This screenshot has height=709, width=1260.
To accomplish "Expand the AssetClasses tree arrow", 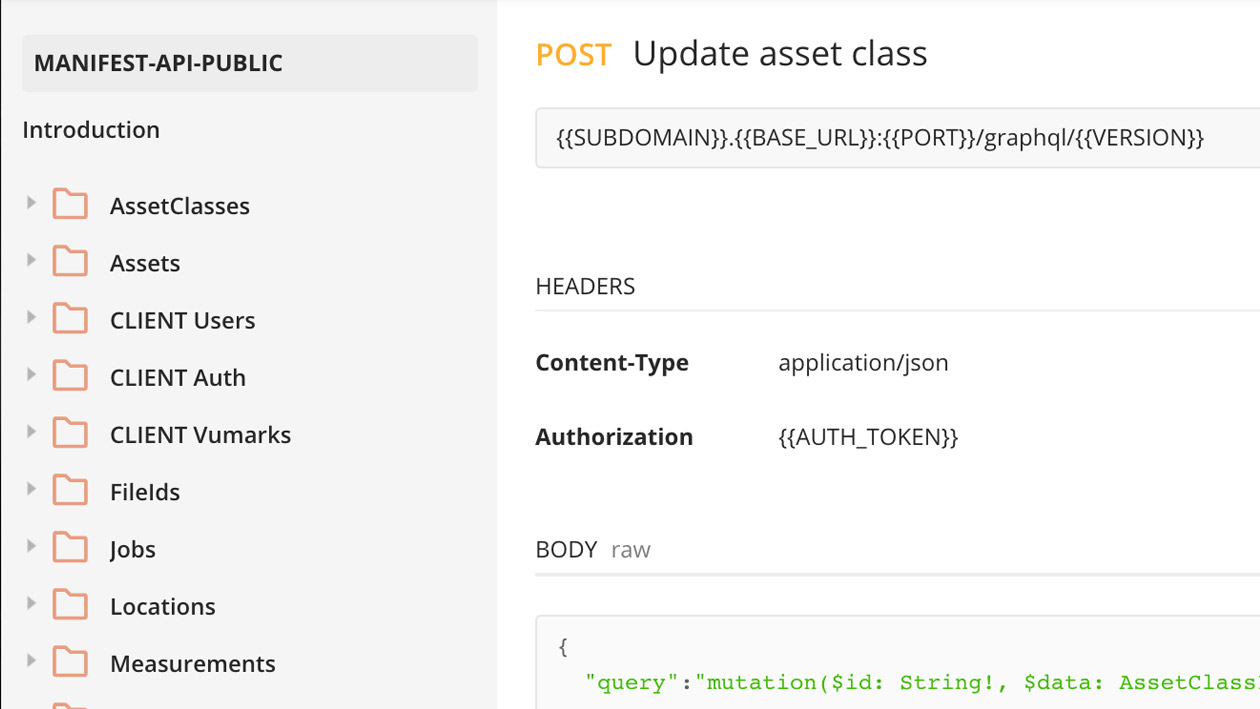I will (x=31, y=203).
